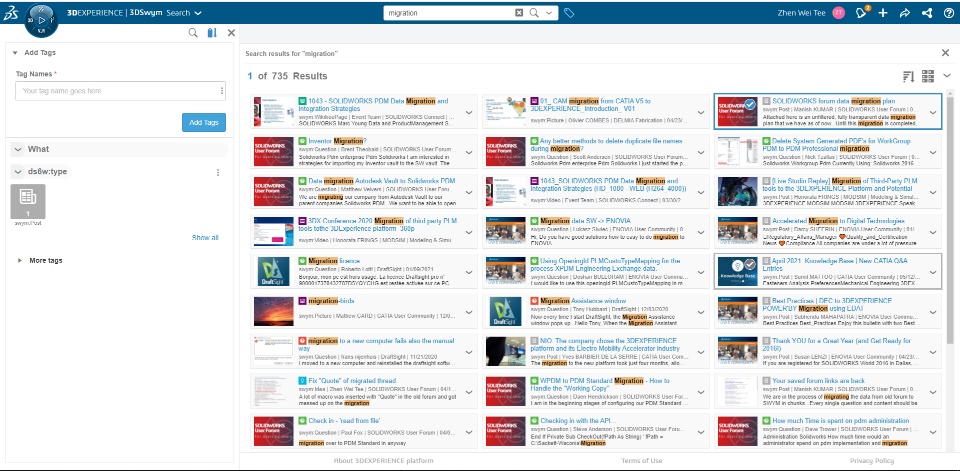Click the plus add content icon
This screenshot has height=471, width=960.
point(883,13)
